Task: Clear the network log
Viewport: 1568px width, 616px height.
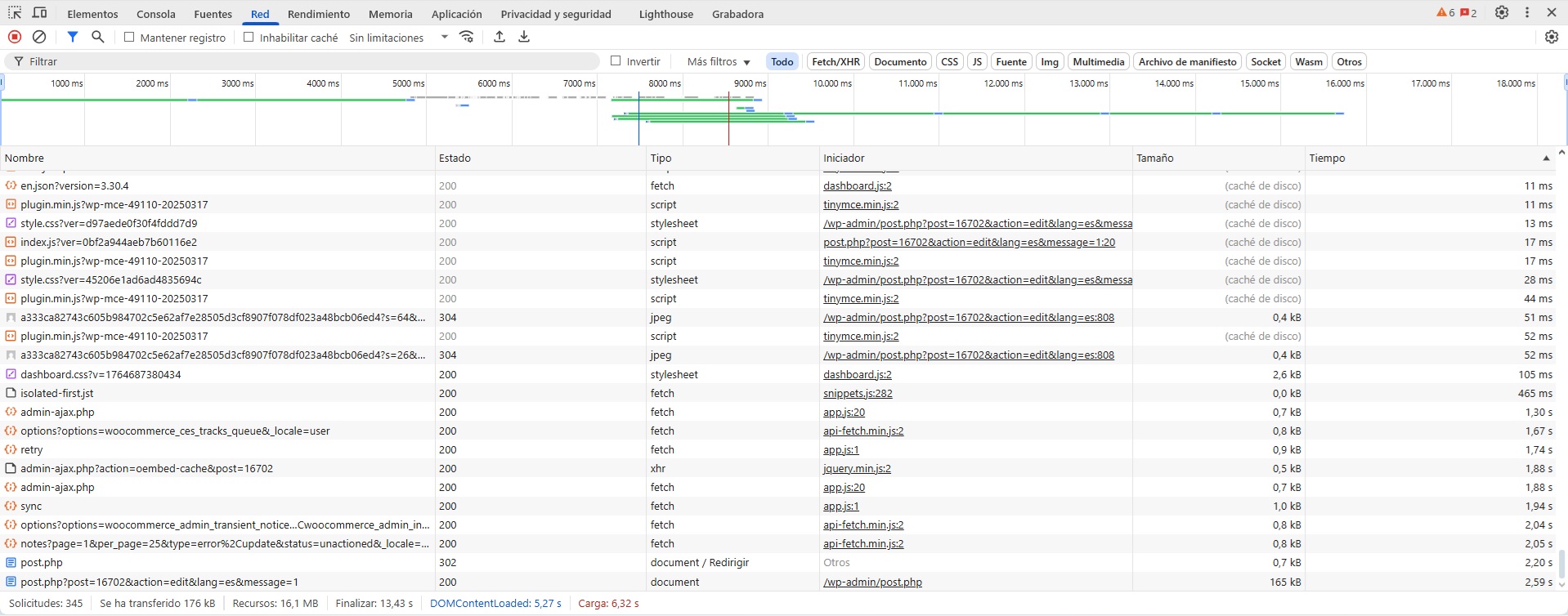Action: click(x=39, y=37)
